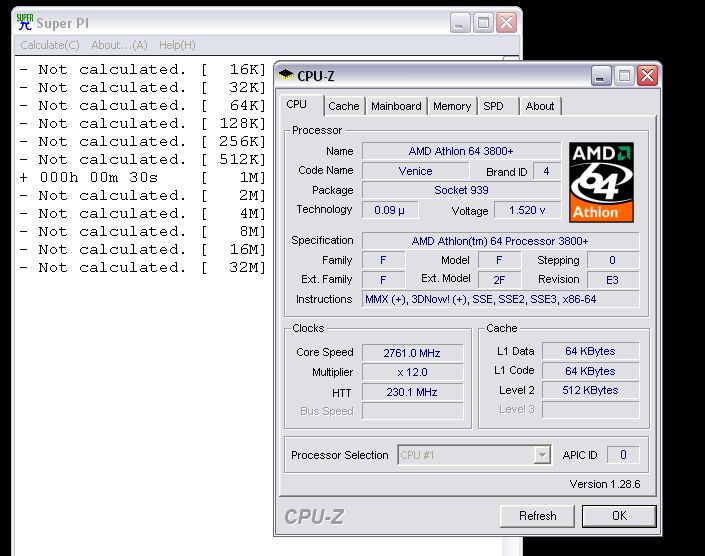Click the Technology value 0.09 µ
The width and height of the screenshot is (705, 556).
coord(390,210)
